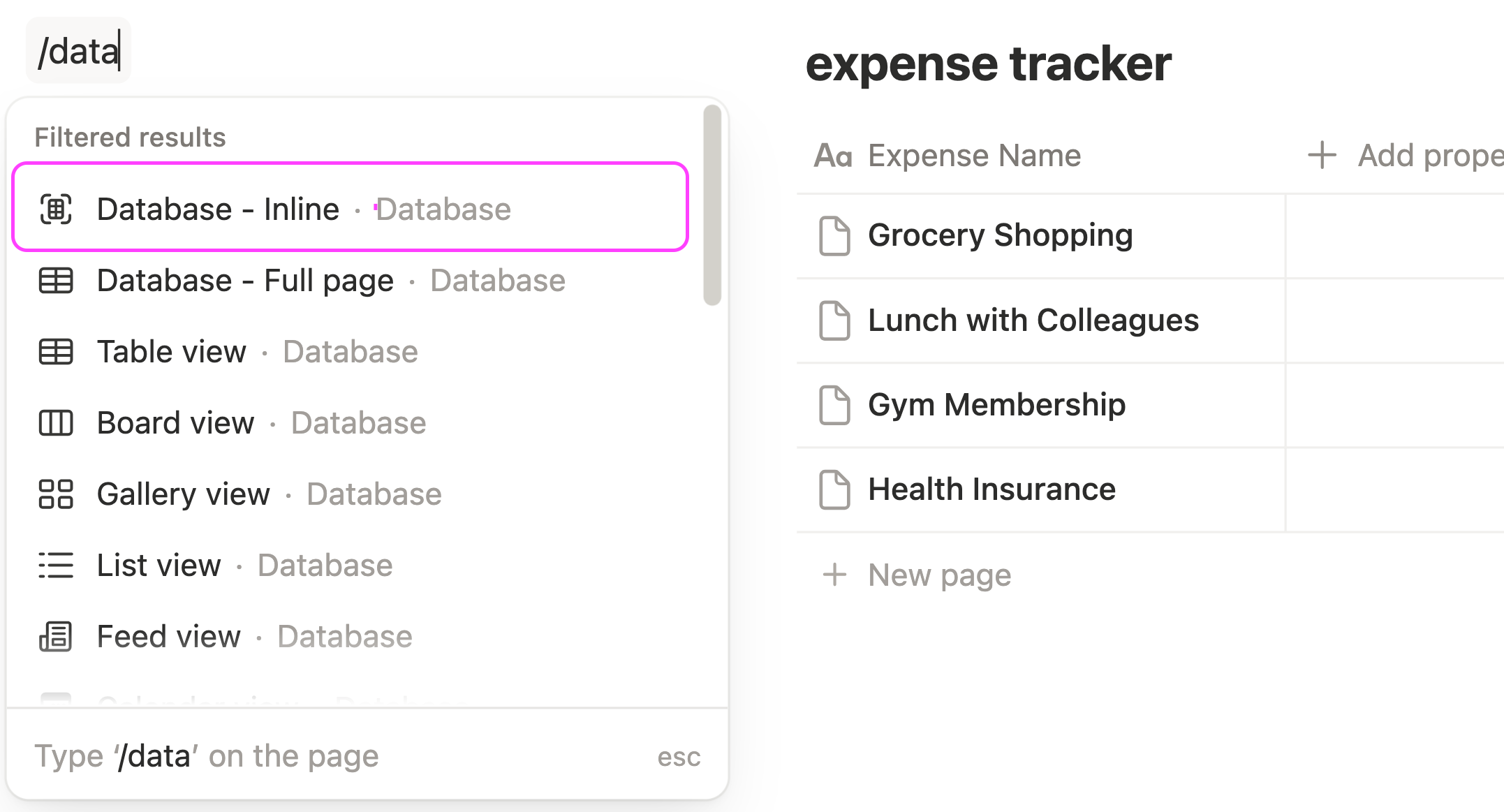Click the Add property plus button
This screenshot has height=812, width=1504.
1322,155
